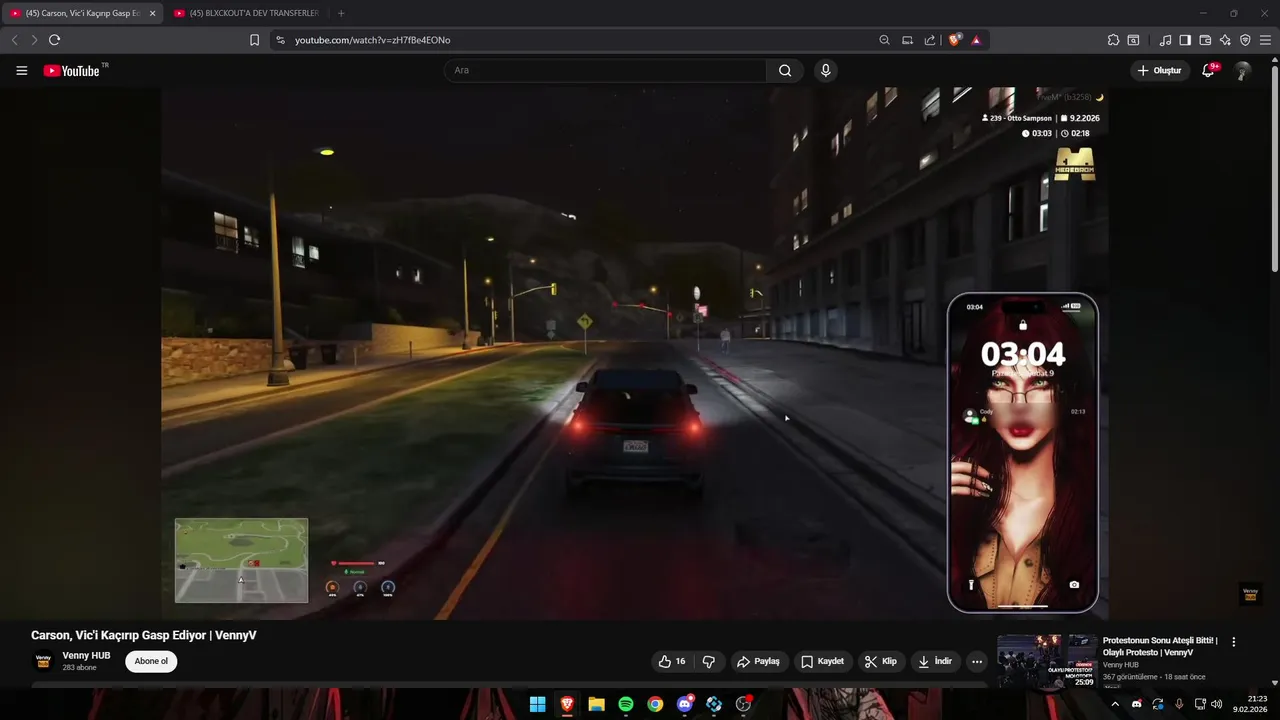
Task: Open Spotify from the taskbar
Action: tap(626, 704)
